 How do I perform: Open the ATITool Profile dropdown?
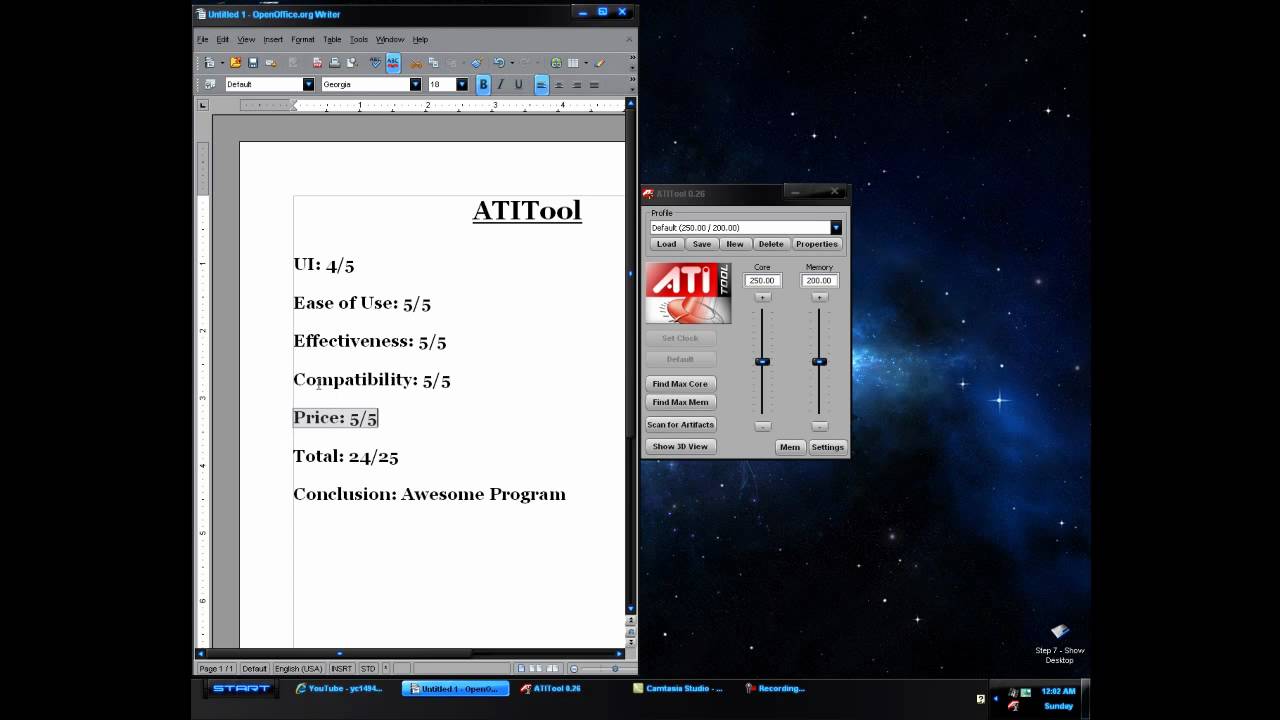pyautogui.click(x=836, y=228)
